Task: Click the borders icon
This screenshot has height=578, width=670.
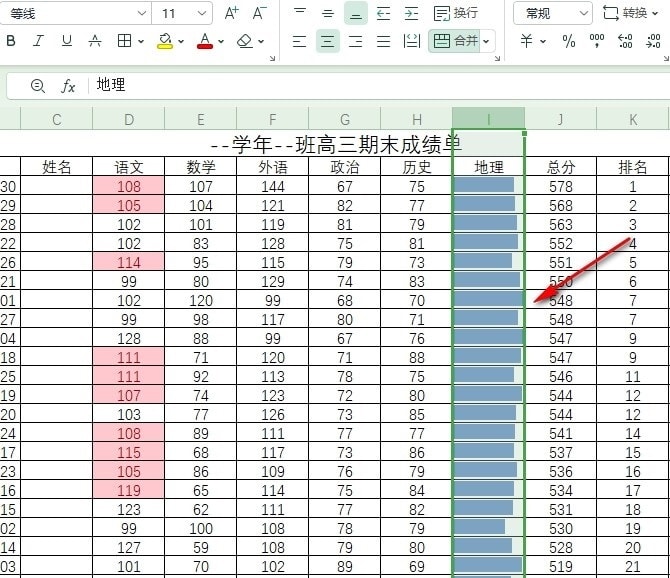Action: pos(124,41)
